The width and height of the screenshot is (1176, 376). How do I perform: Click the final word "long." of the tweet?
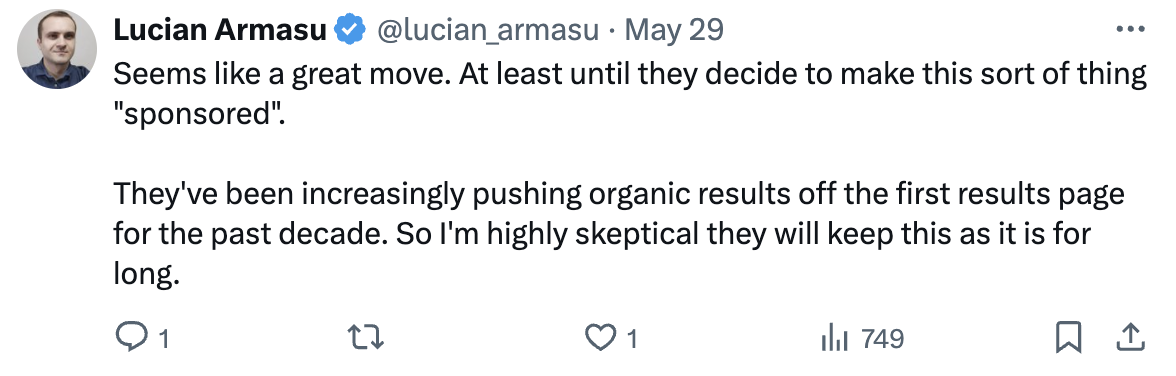tap(146, 275)
